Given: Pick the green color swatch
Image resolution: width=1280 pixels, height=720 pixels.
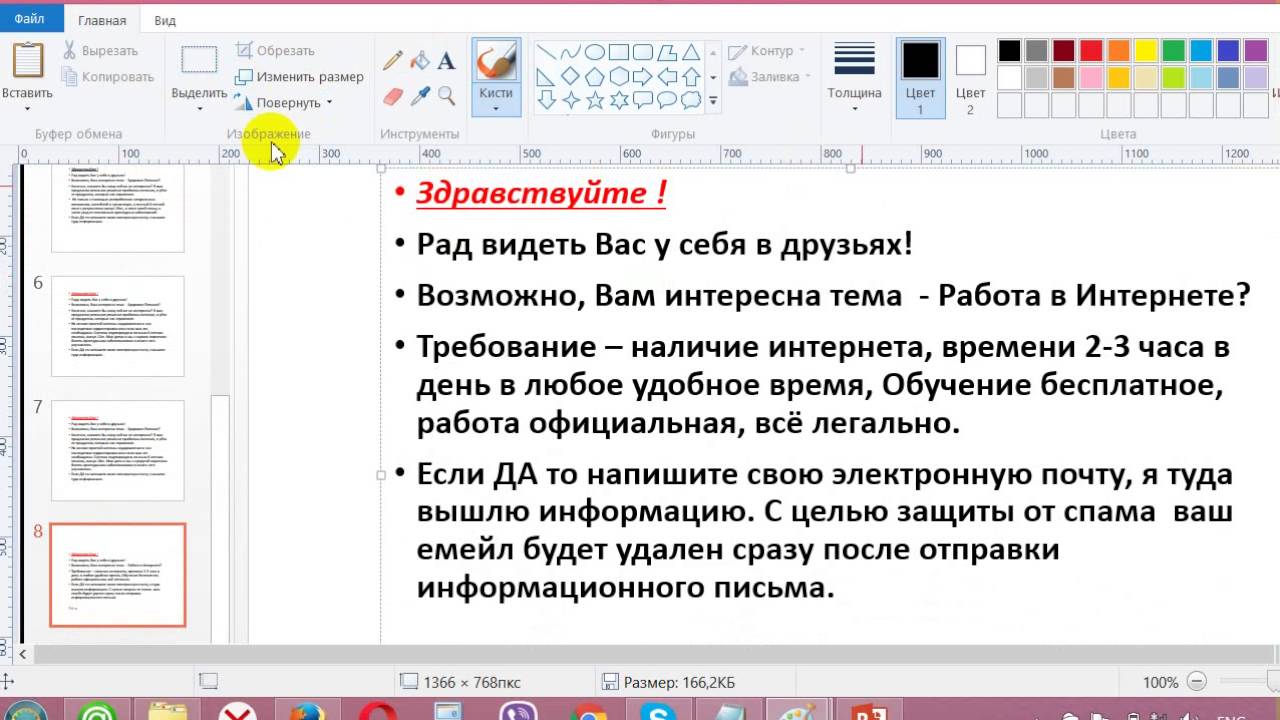Looking at the screenshot, I should pyautogui.click(x=1174, y=51).
